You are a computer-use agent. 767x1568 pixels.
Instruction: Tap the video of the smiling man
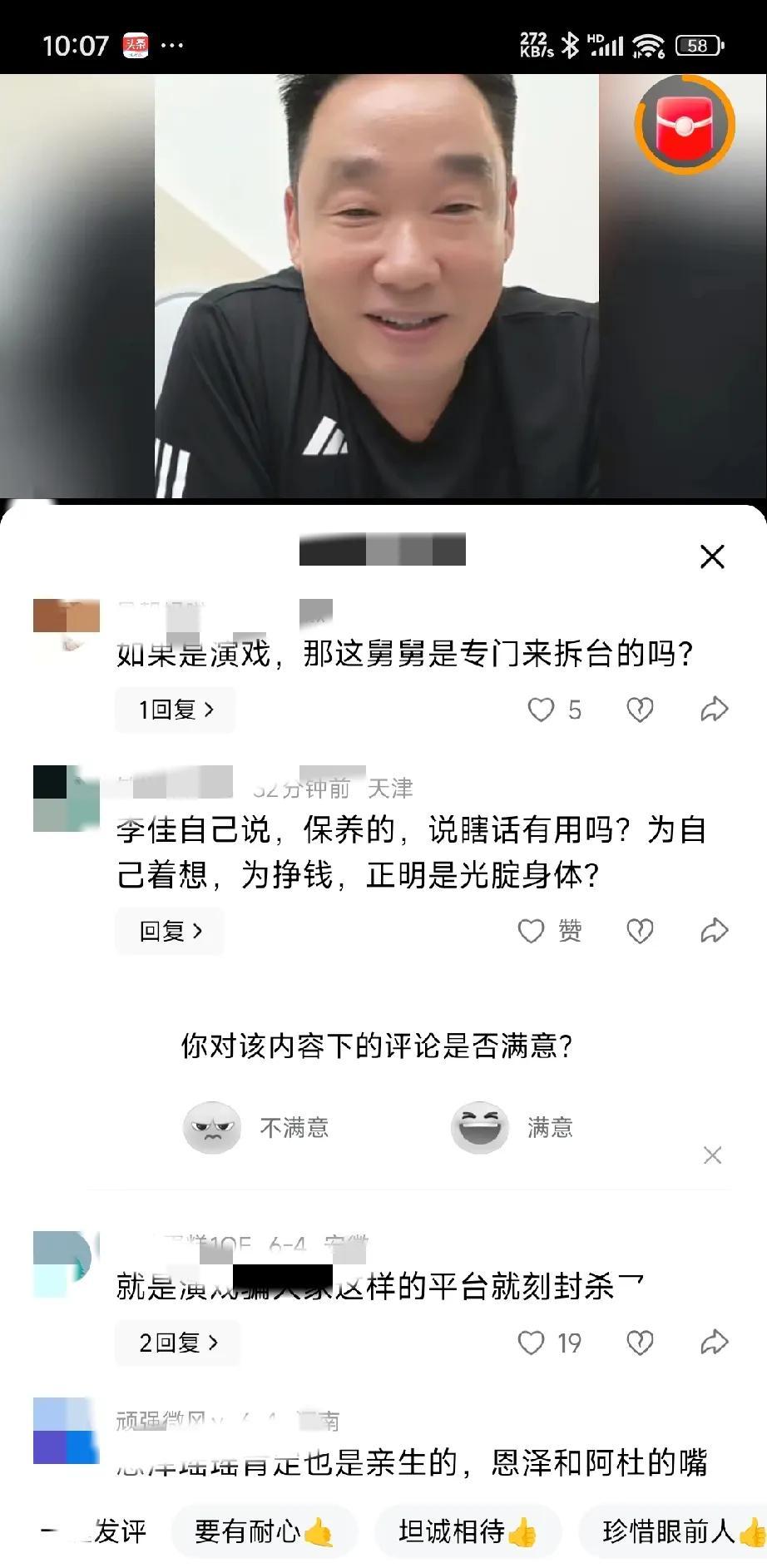coord(376,286)
